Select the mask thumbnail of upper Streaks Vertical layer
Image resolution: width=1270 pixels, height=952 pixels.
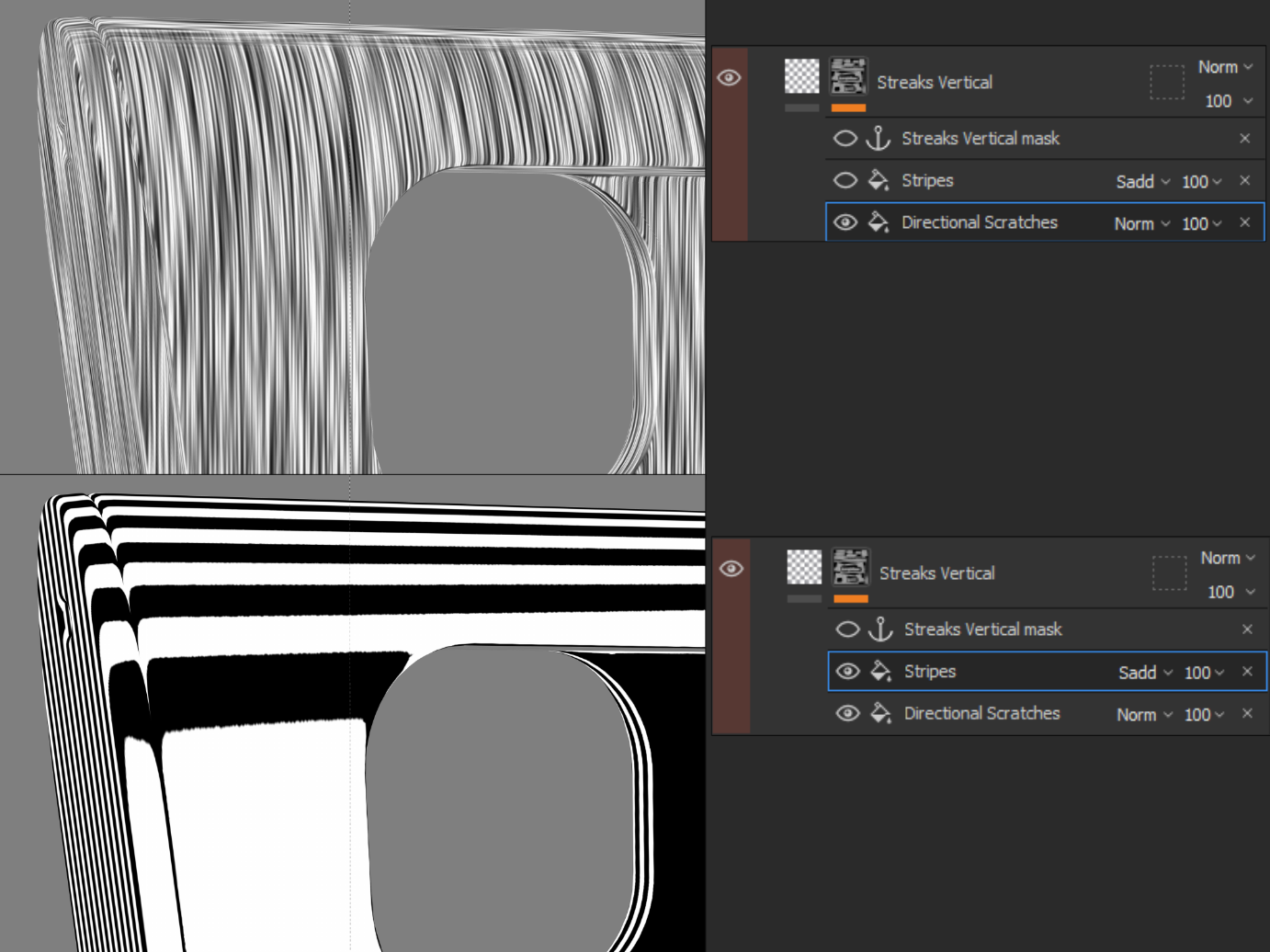pos(848,76)
